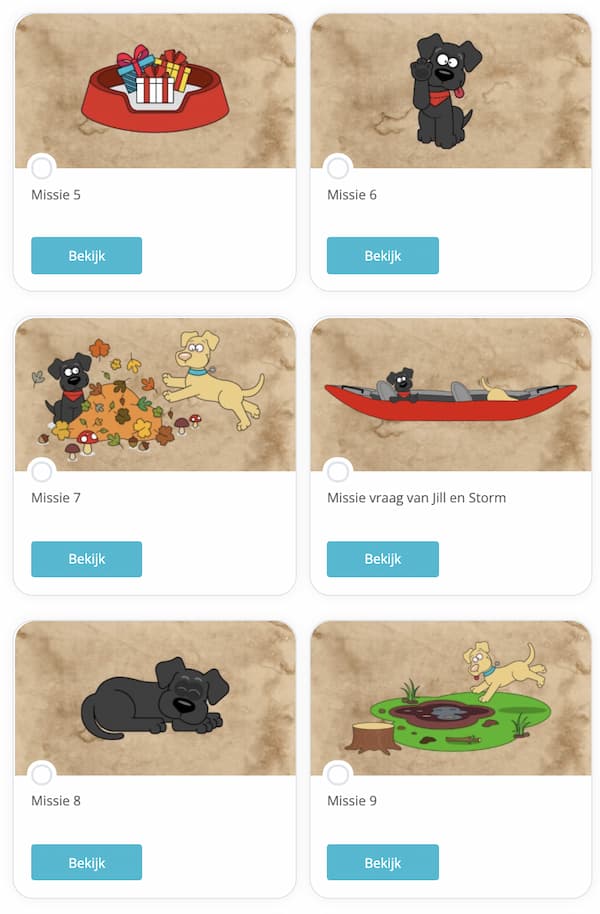Click the Missie vraag van Jill en Storm title

(x=416, y=498)
